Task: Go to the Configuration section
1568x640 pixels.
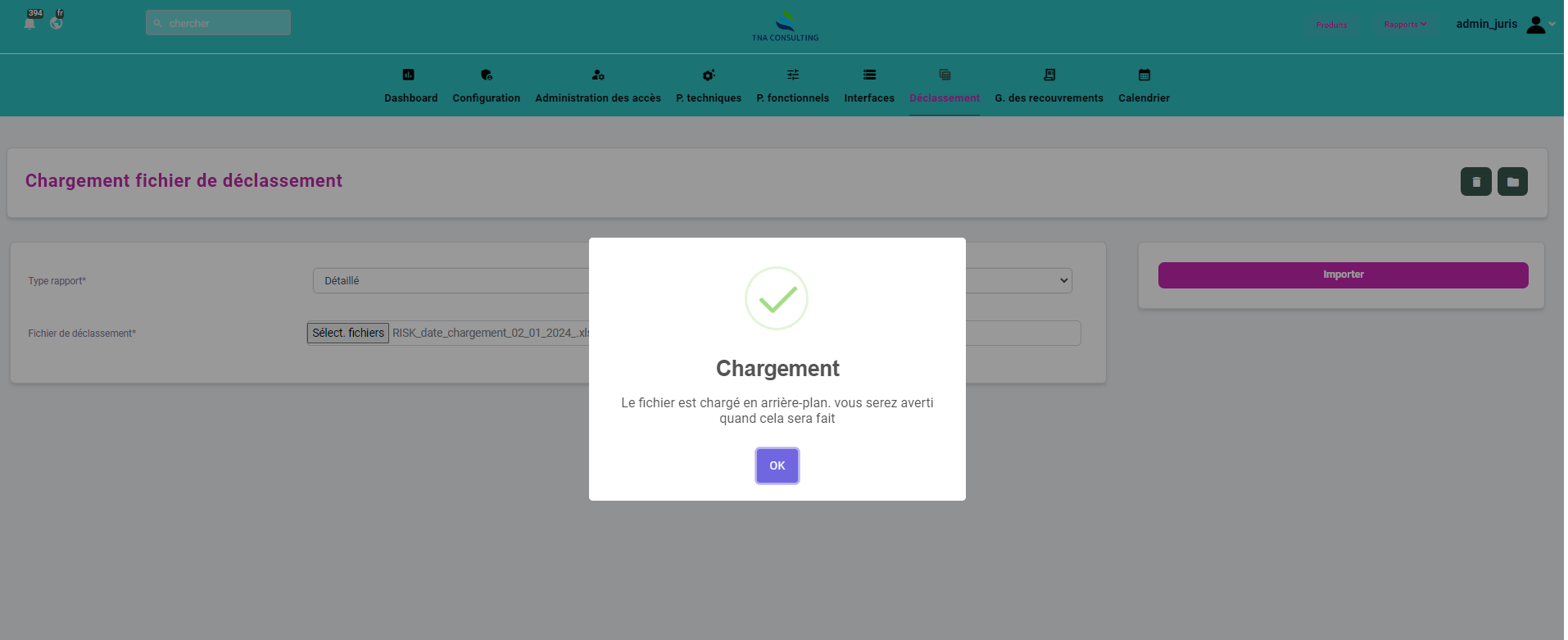Action: point(486,86)
